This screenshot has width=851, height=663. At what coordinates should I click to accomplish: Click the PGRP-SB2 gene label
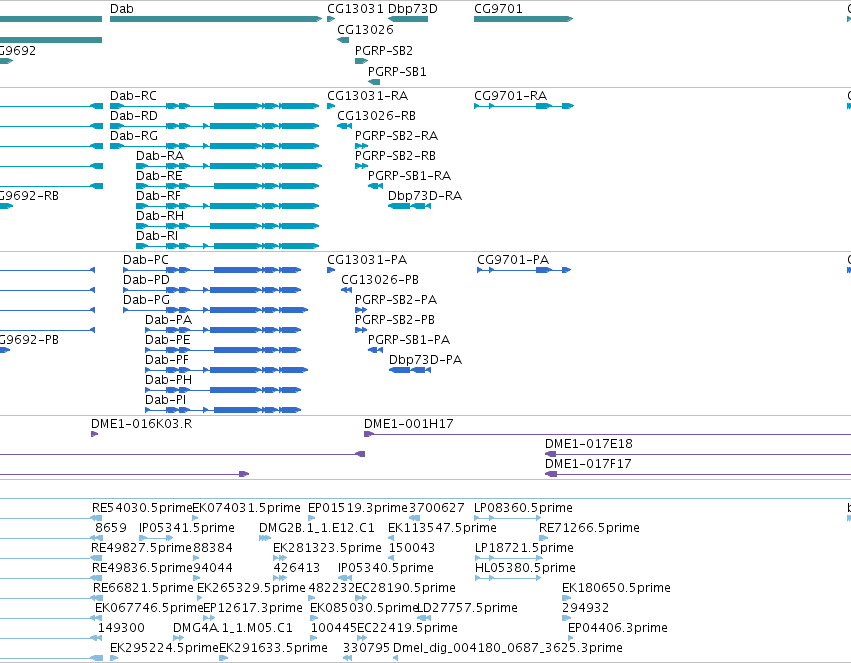click(384, 50)
